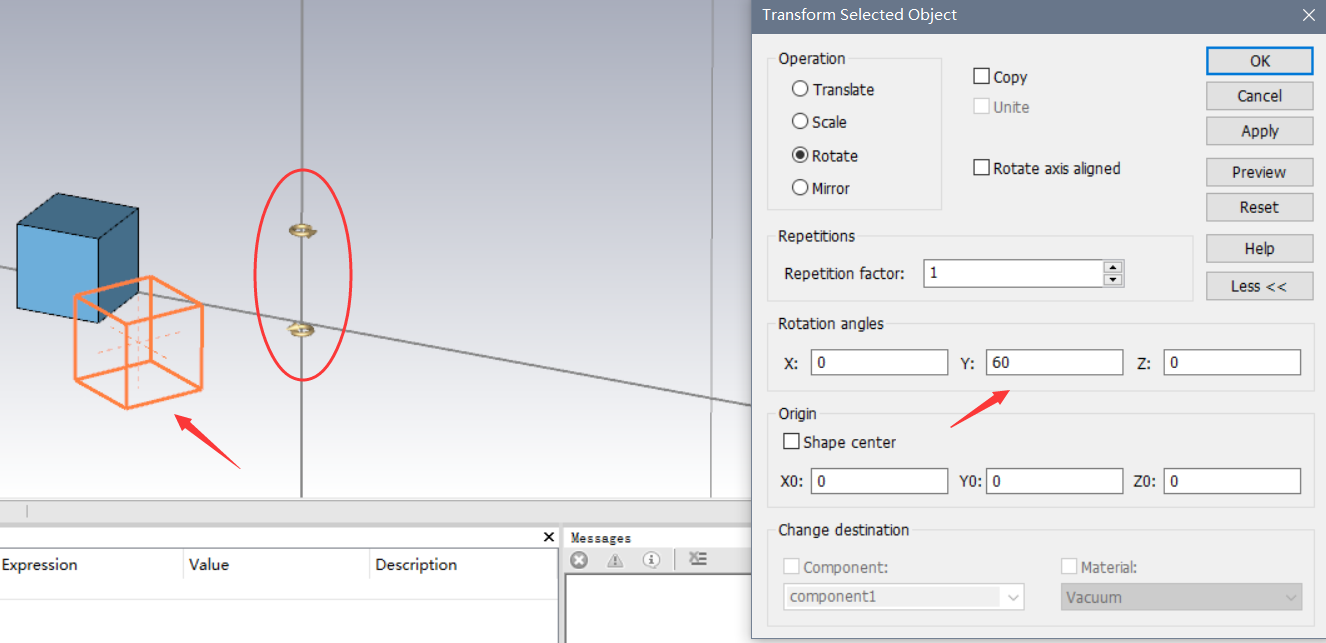Confirm the transform with OK

[x=1259, y=60]
